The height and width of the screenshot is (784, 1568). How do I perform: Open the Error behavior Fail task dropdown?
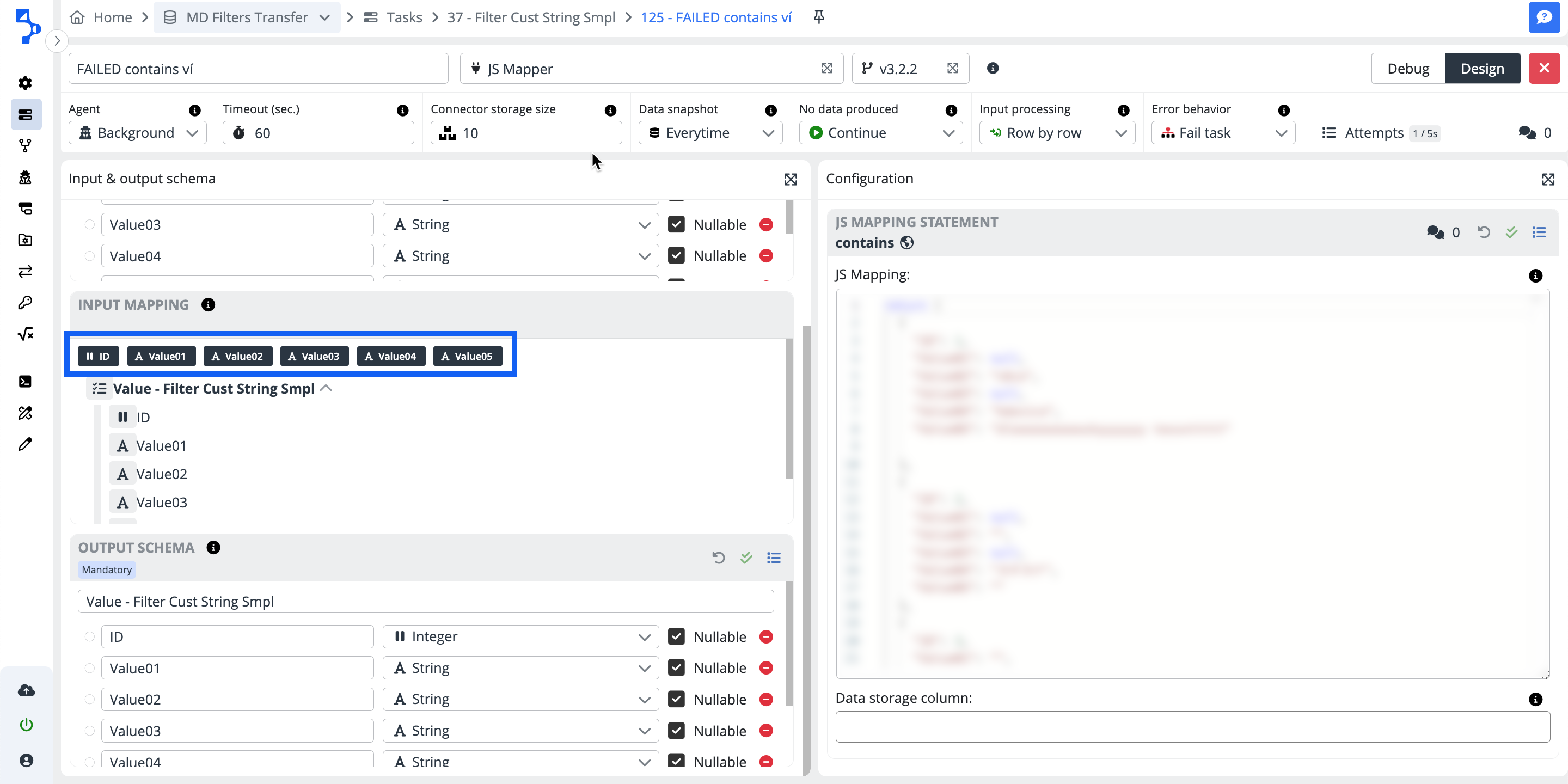(x=1223, y=133)
